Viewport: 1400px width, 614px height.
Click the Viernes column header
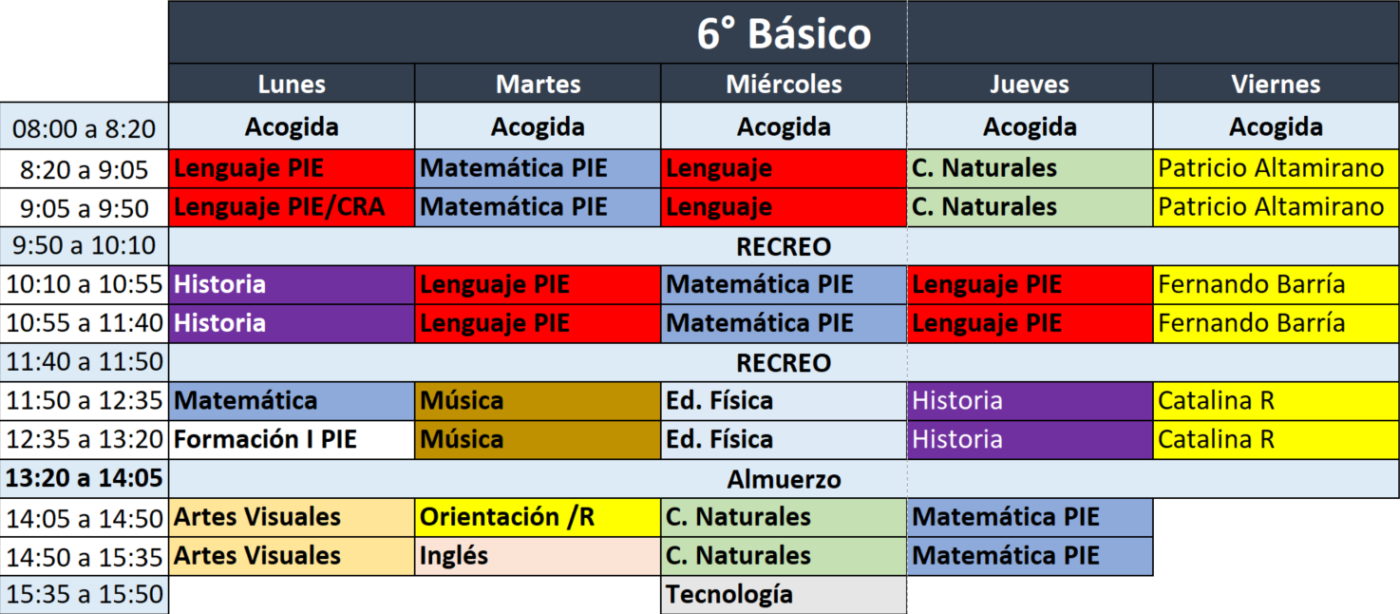click(x=1276, y=85)
